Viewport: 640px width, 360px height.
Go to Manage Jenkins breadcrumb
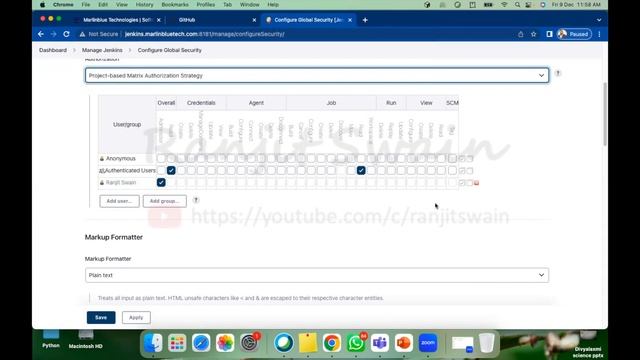tap(102, 50)
